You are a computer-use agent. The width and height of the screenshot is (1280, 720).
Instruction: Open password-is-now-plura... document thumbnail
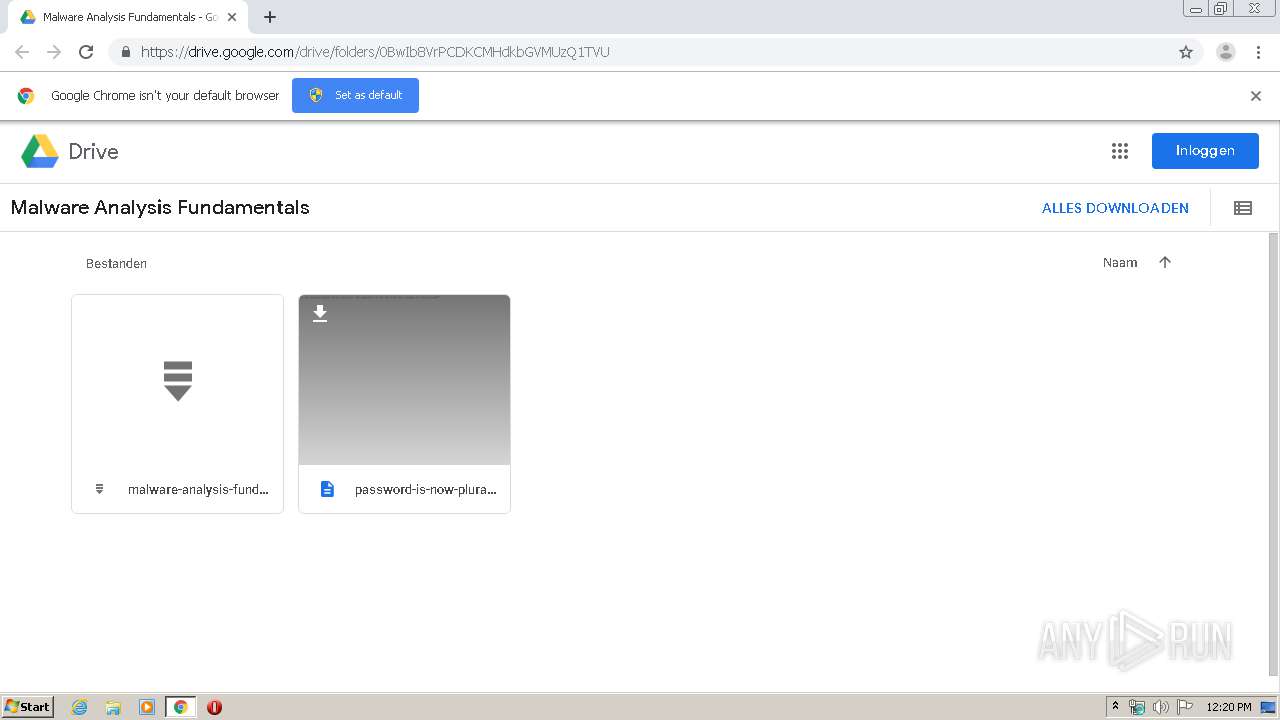405,380
